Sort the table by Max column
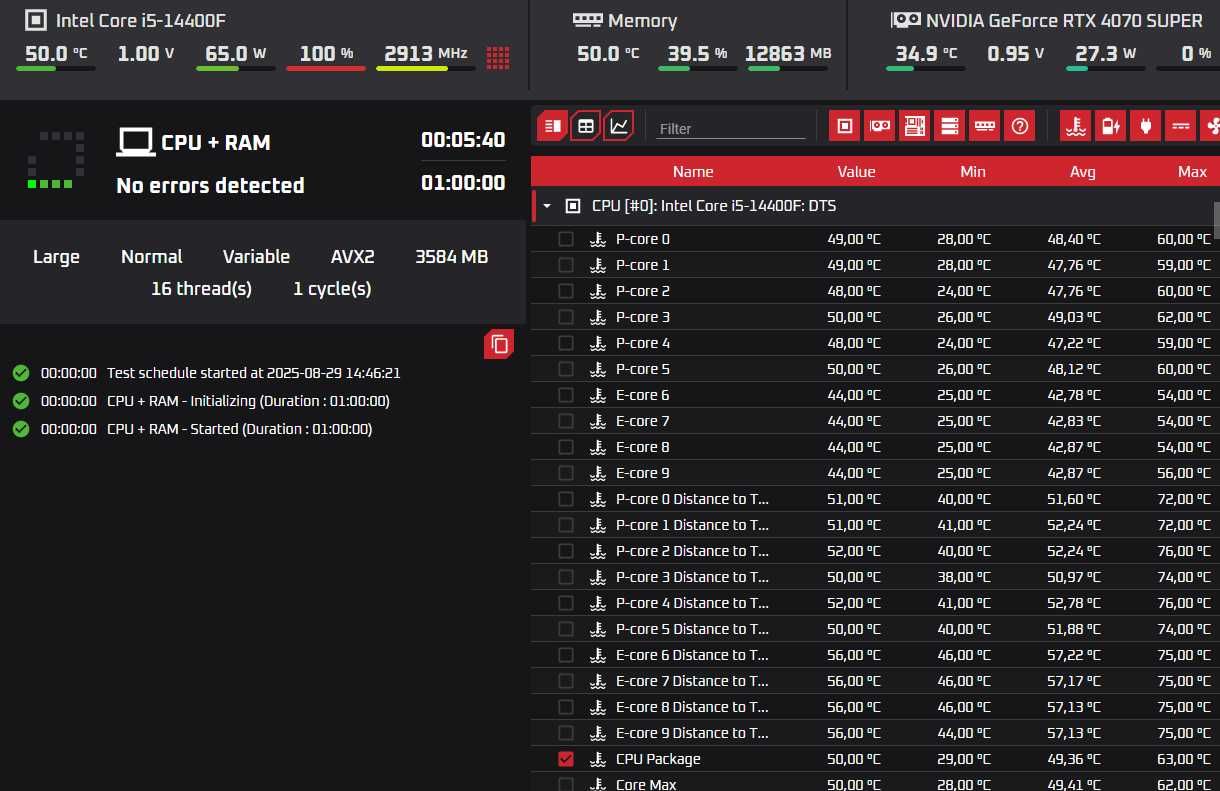1220x791 pixels. coord(1192,172)
